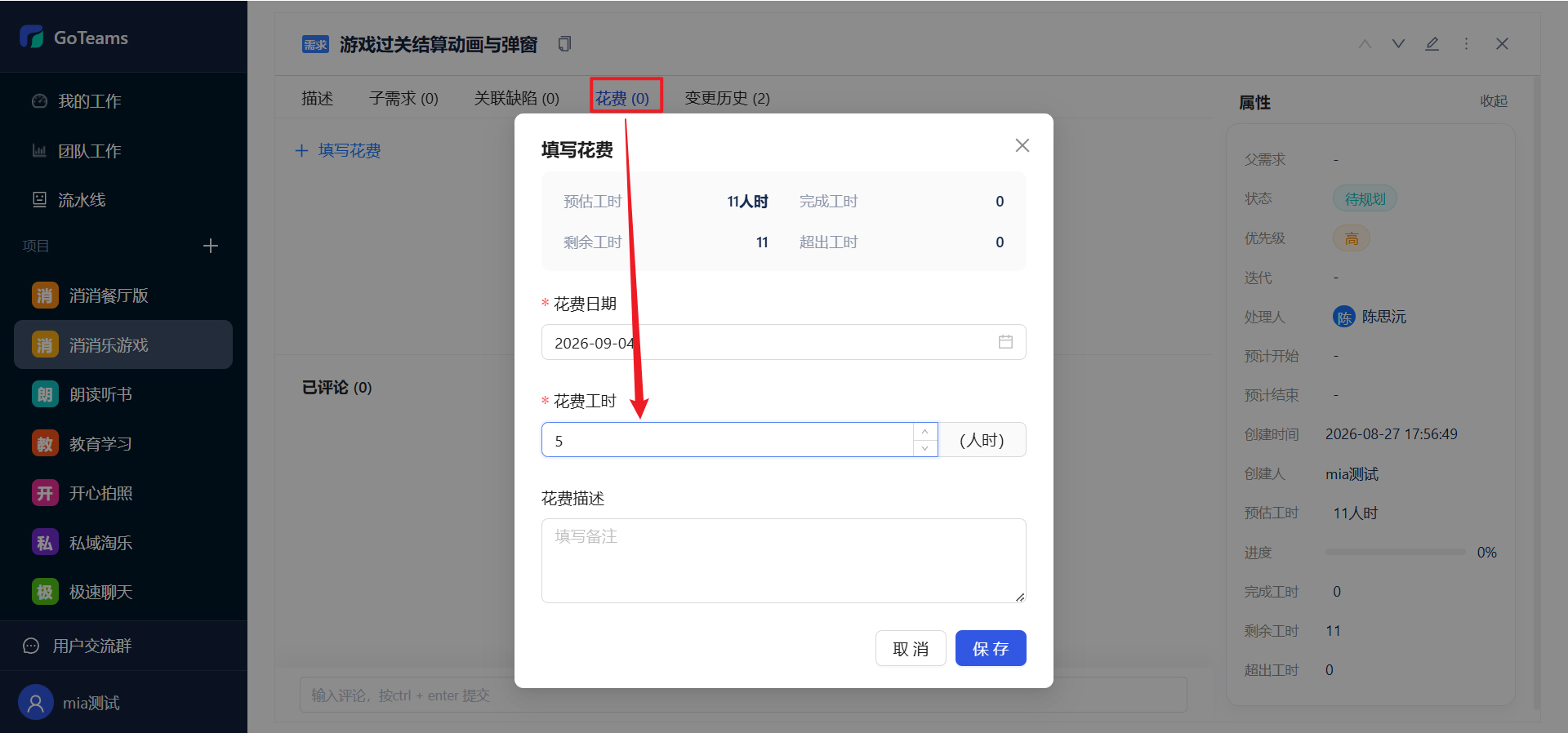1568x733 pixels.
Task: Click the comment input box
Action: (x=742, y=695)
